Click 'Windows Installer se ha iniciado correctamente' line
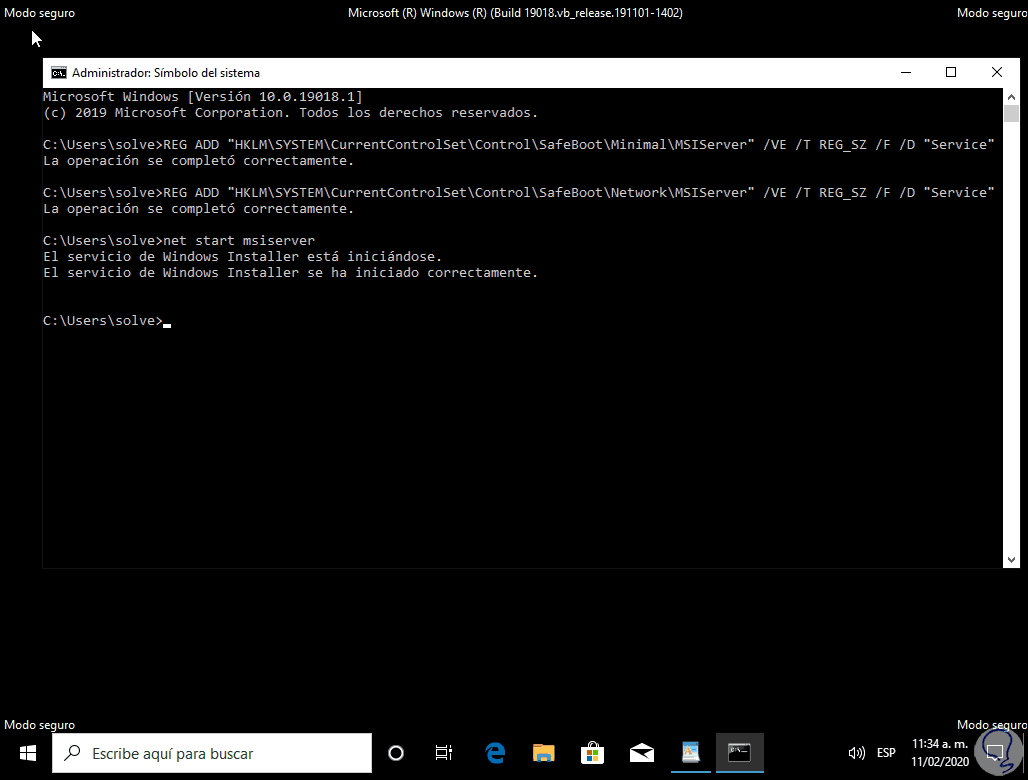 (290, 273)
